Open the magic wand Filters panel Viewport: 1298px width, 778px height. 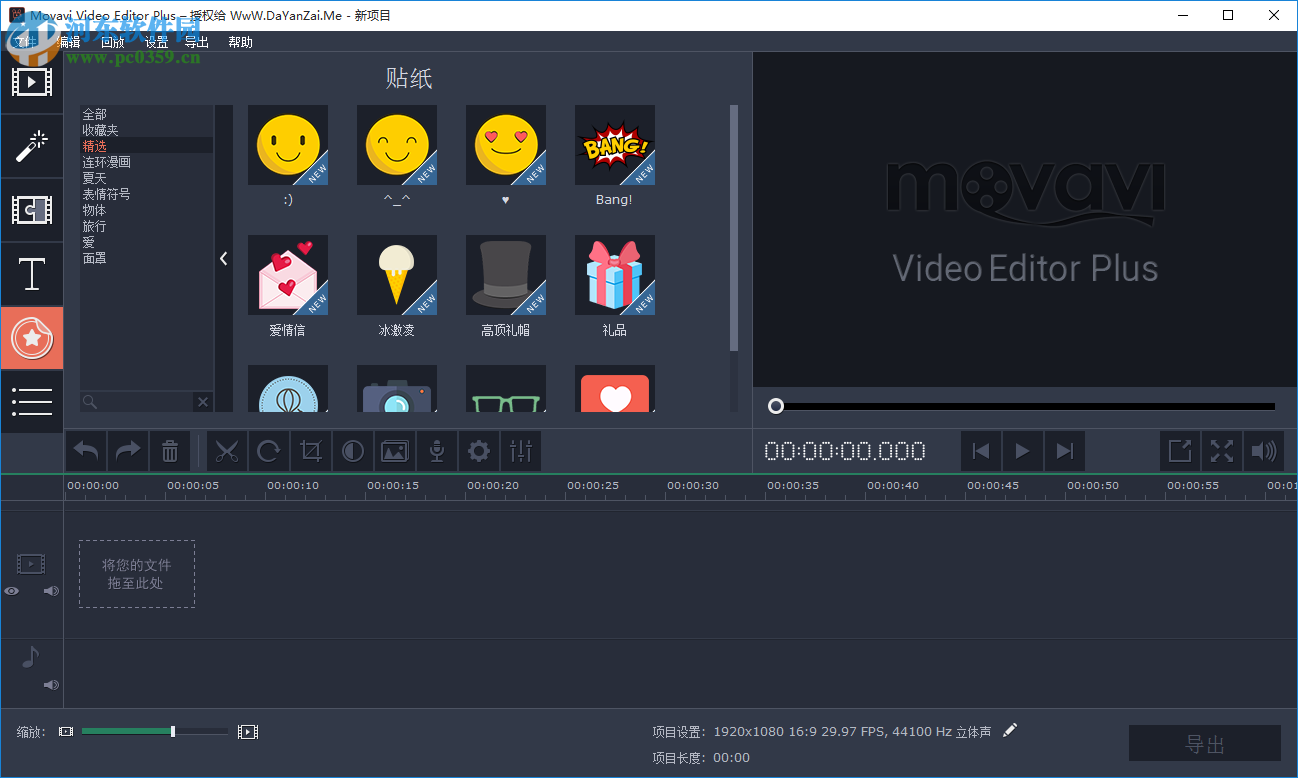32,146
